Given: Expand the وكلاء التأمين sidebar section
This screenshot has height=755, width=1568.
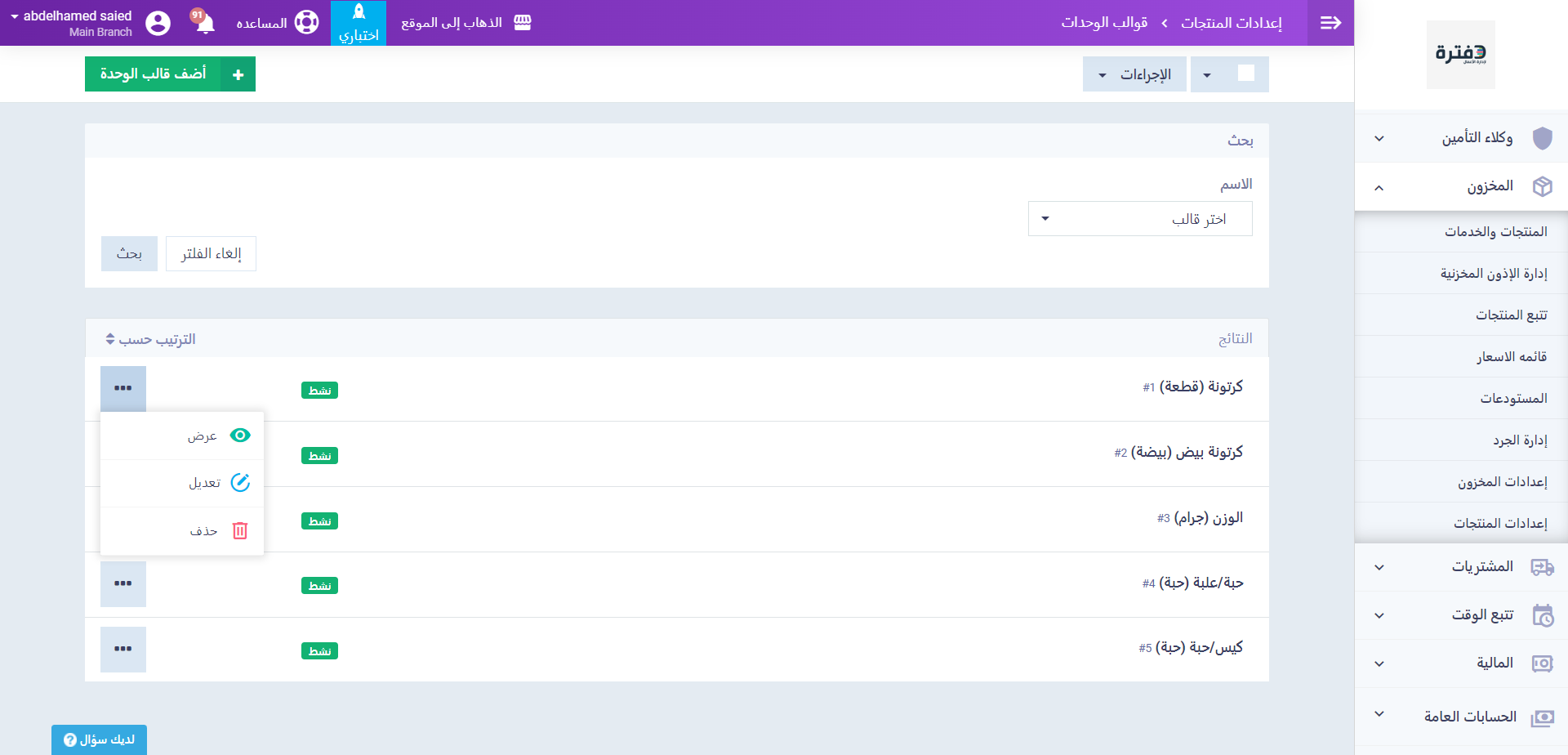Looking at the screenshot, I should pyautogui.click(x=1379, y=138).
